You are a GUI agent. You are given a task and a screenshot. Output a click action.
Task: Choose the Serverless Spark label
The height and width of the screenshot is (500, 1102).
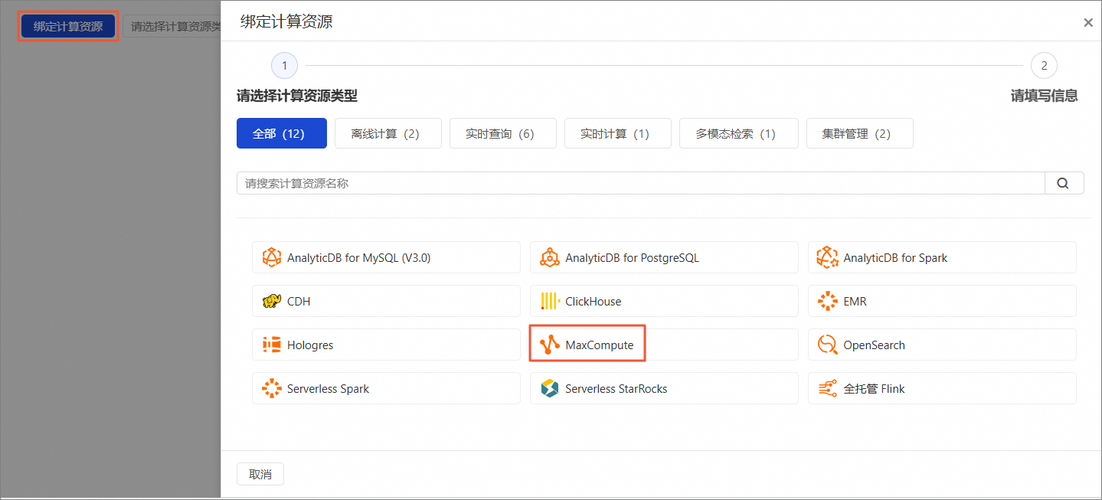click(x=328, y=389)
